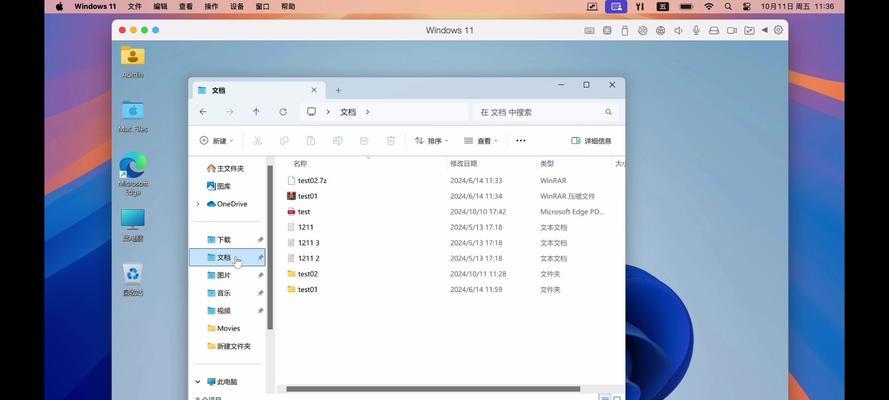This screenshot has width=889, height=400.
Task: Toggle the 详细信息 details pane
Action: (x=591, y=141)
